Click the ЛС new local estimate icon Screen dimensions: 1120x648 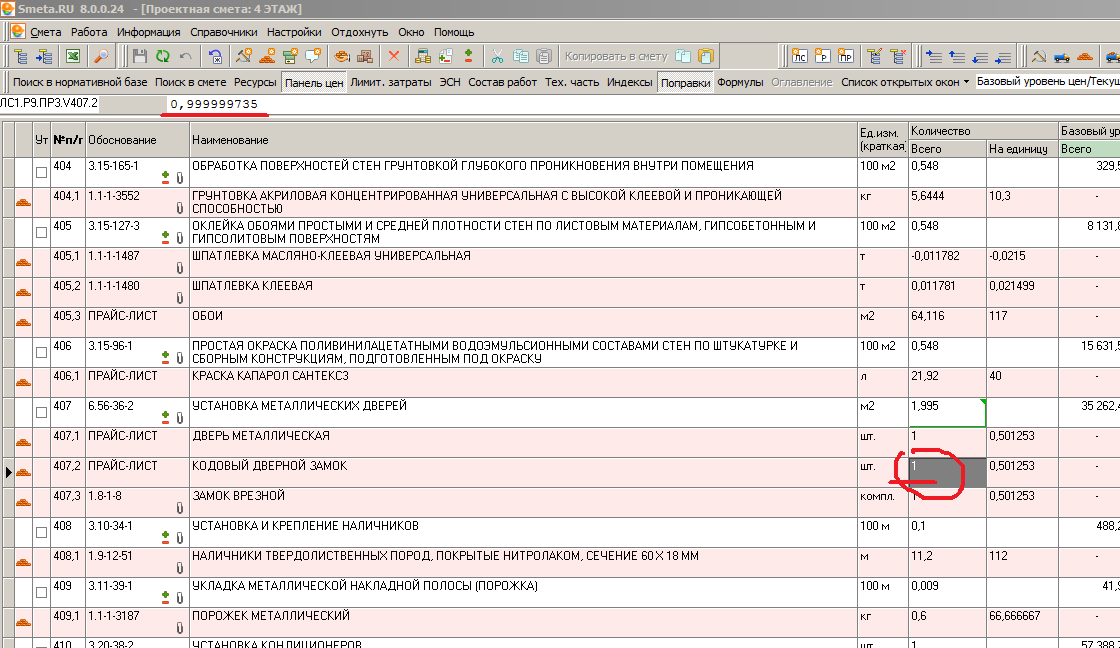click(800, 56)
